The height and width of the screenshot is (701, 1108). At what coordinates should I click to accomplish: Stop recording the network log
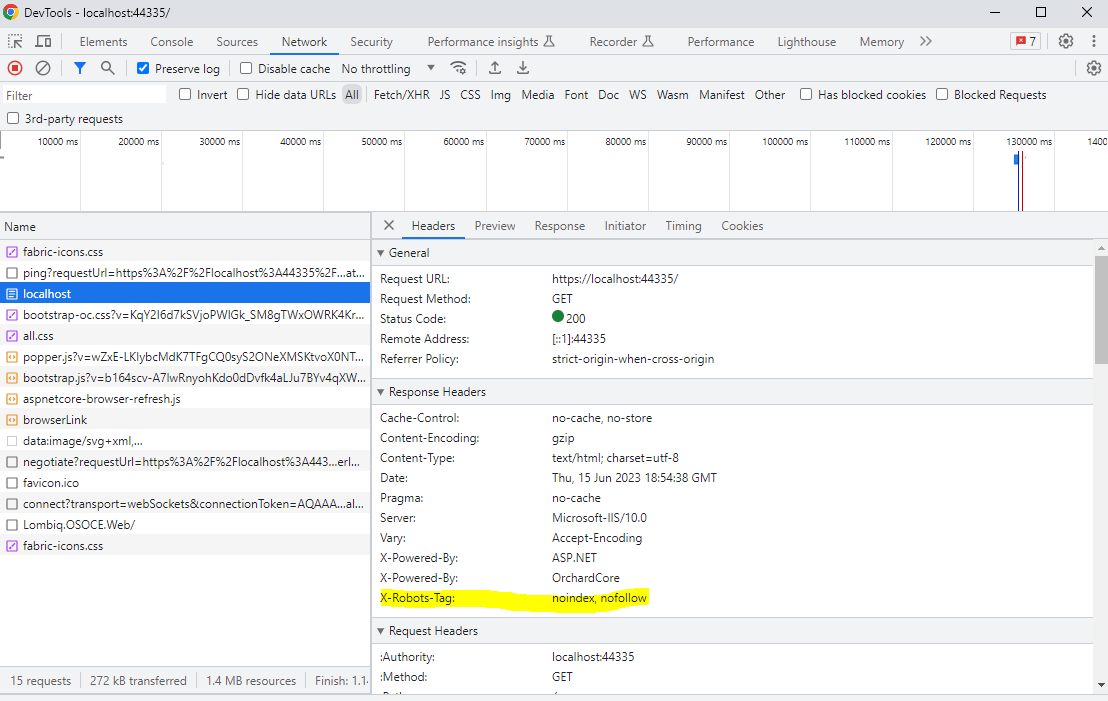15,68
